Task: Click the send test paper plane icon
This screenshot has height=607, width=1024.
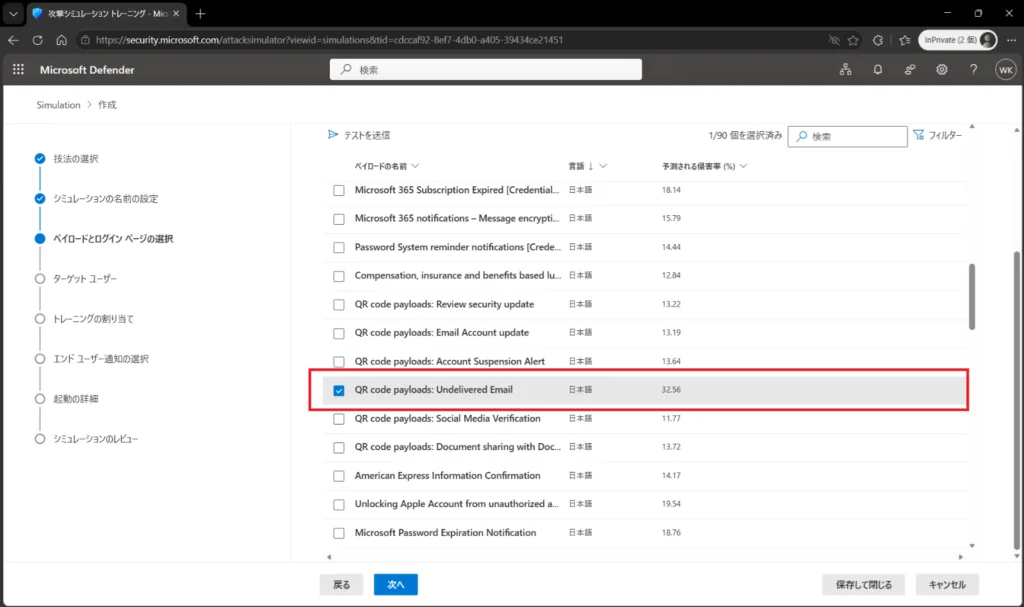Action: click(333, 135)
